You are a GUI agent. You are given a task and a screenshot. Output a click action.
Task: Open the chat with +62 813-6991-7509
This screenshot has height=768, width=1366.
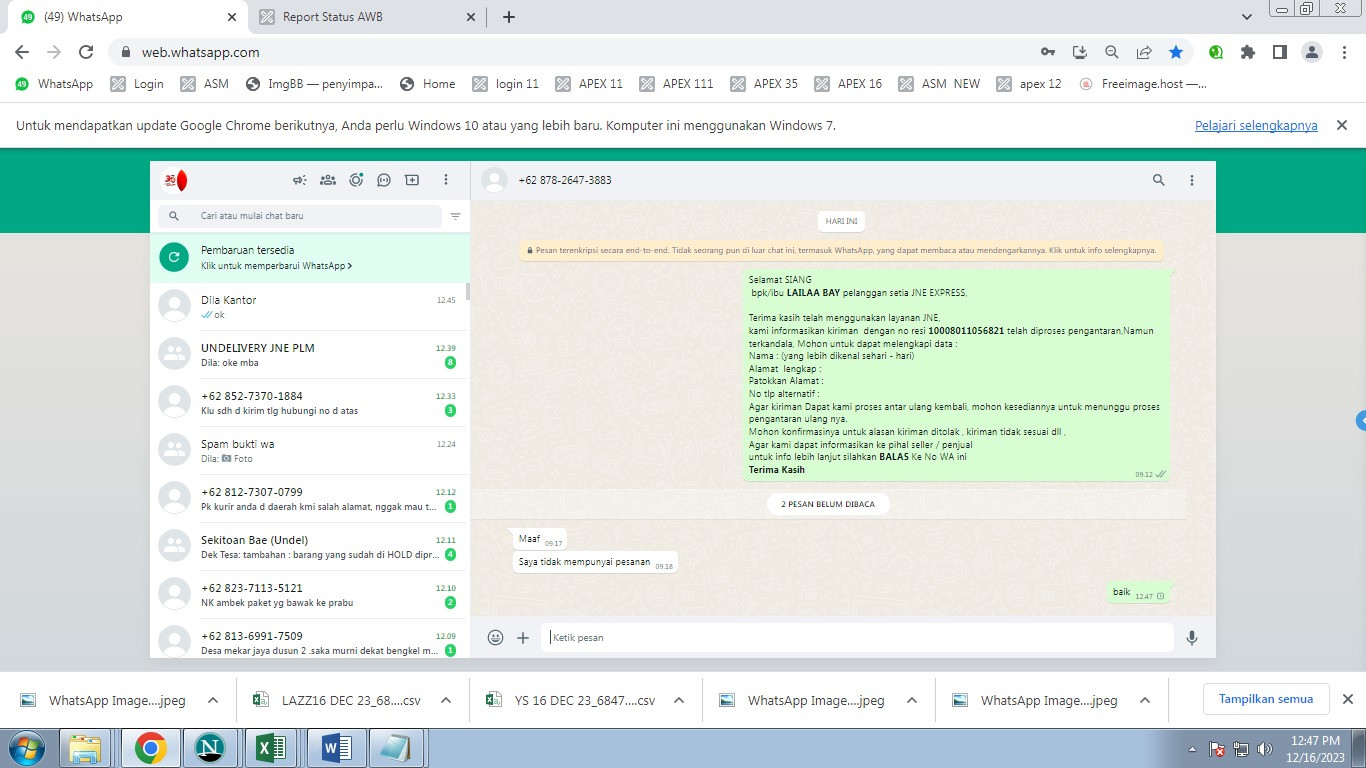click(x=310, y=638)
